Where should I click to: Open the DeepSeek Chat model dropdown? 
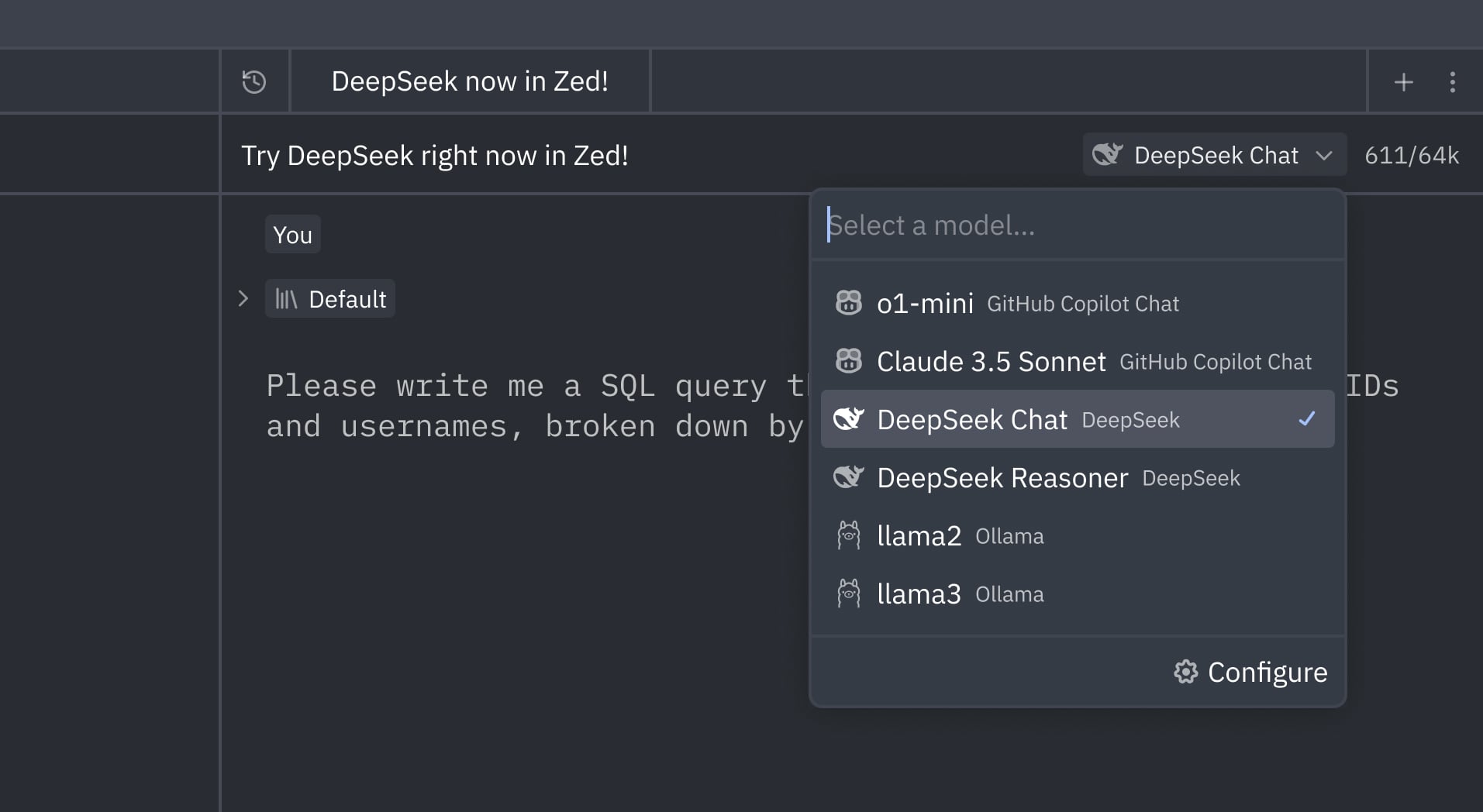click(x=1213, y=154)
